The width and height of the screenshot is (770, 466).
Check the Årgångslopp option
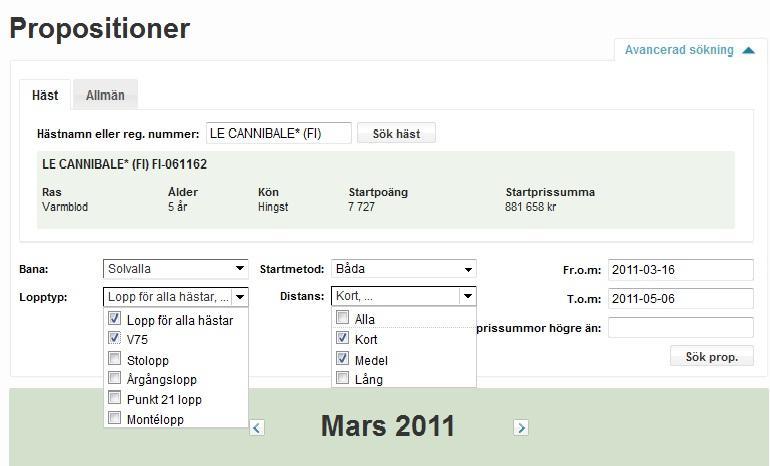tap(114, 378)
